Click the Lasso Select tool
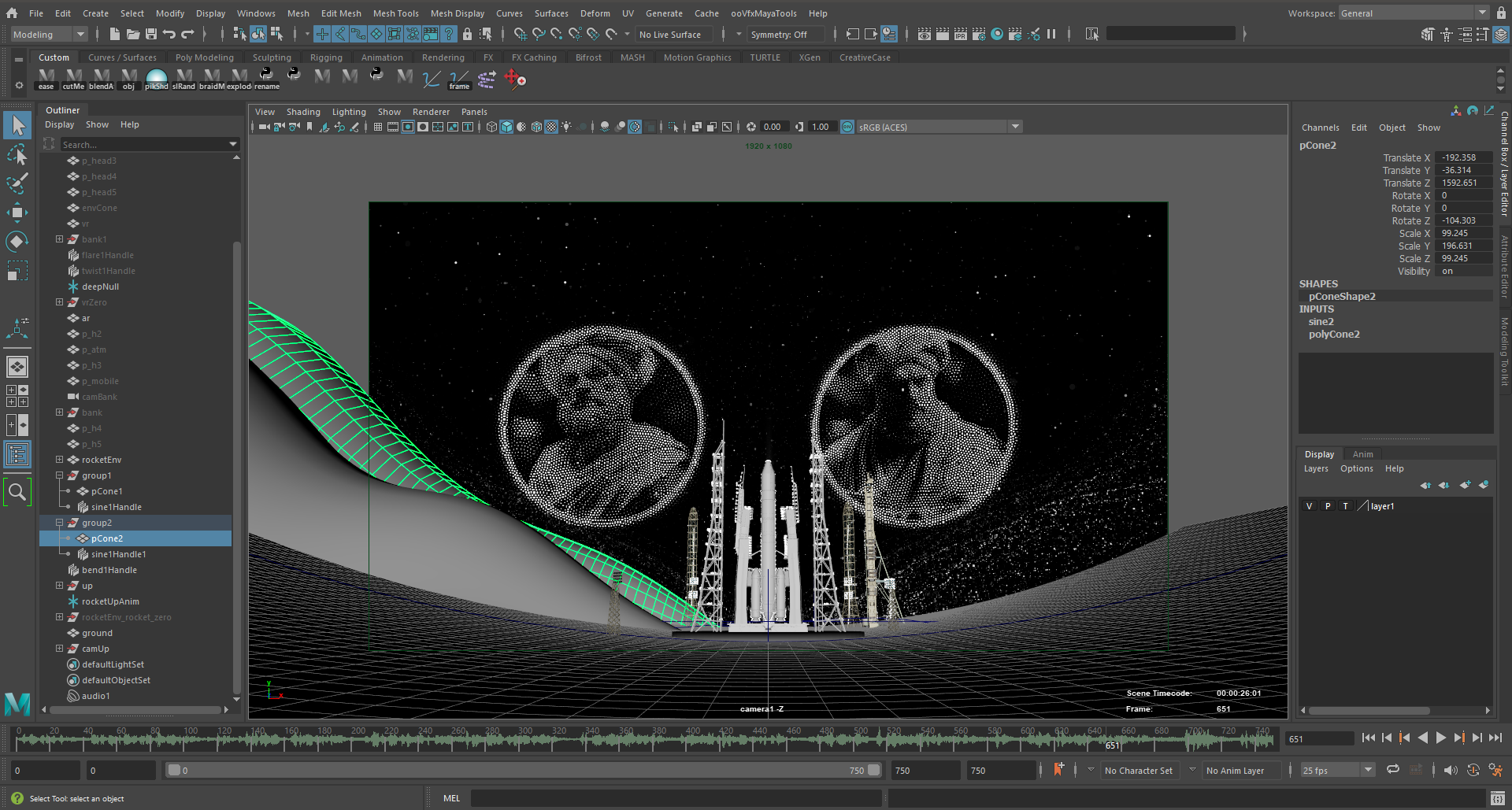This screenshot has height=810, width=1512. click(17, 154)
